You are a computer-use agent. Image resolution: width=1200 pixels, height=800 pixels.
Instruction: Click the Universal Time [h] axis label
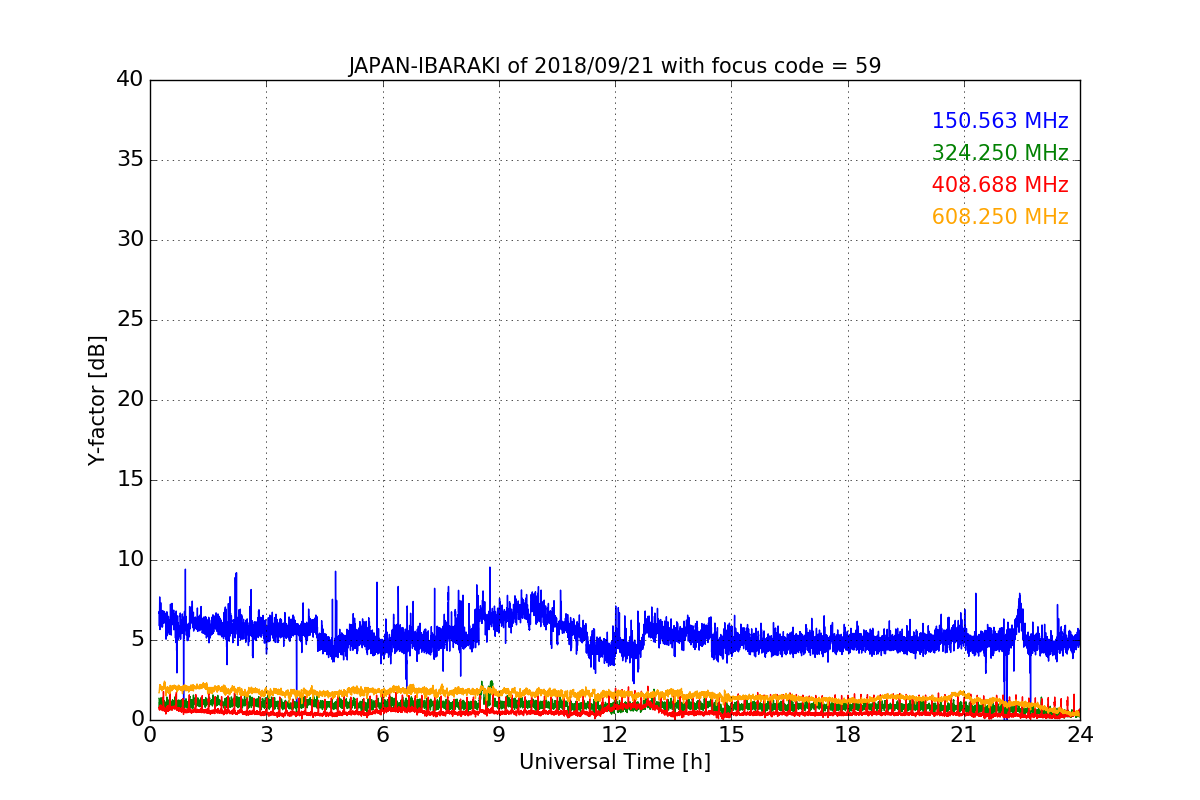coord(615,762)
